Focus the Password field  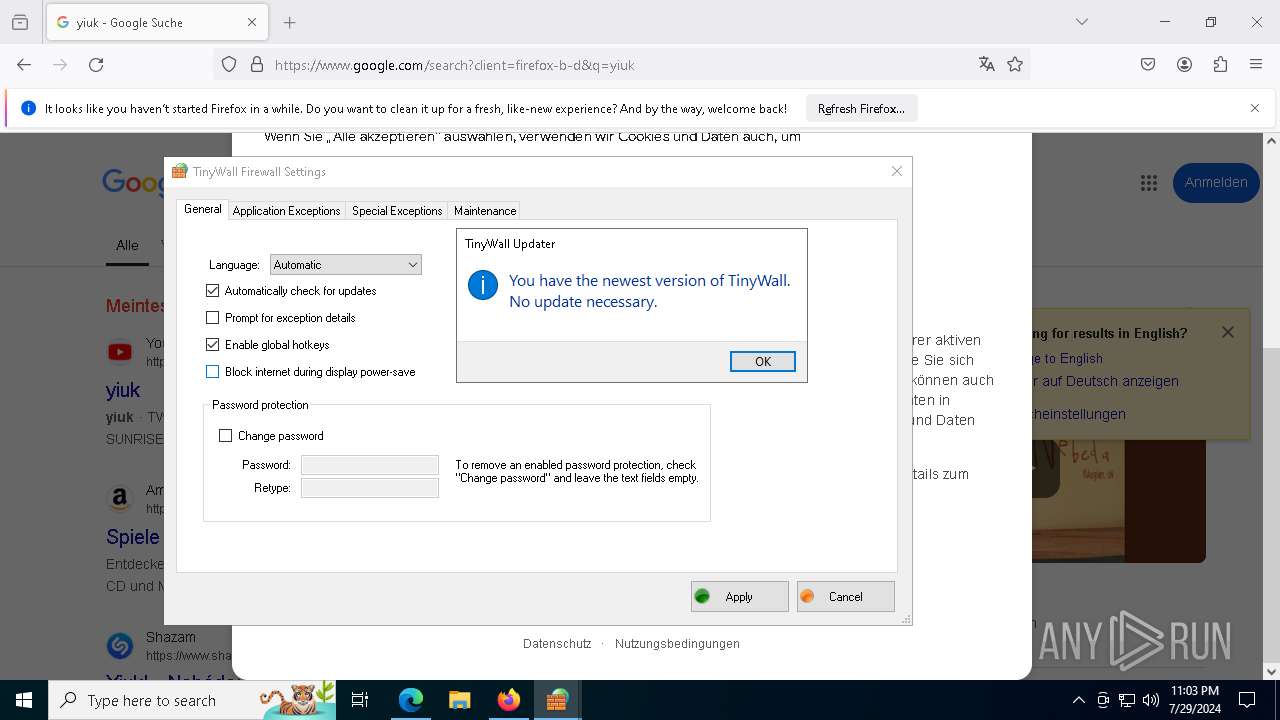370,465
